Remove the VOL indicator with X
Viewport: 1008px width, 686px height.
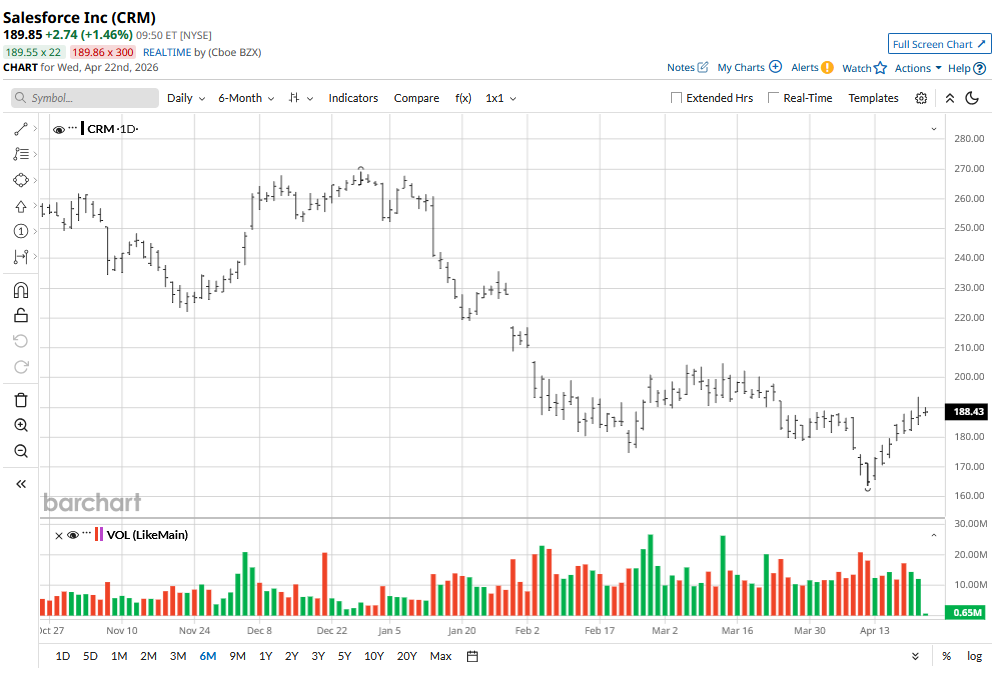tap(58, 536)
